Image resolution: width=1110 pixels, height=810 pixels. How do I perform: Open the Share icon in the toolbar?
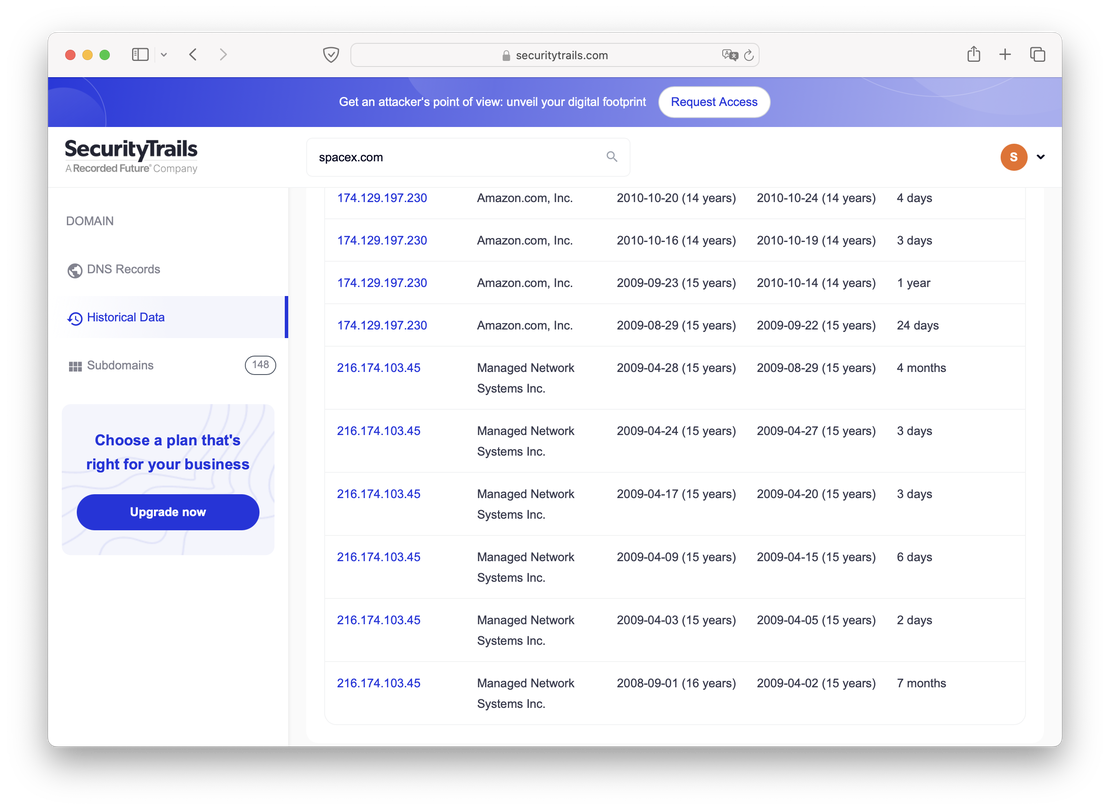(x=973, y=54)
